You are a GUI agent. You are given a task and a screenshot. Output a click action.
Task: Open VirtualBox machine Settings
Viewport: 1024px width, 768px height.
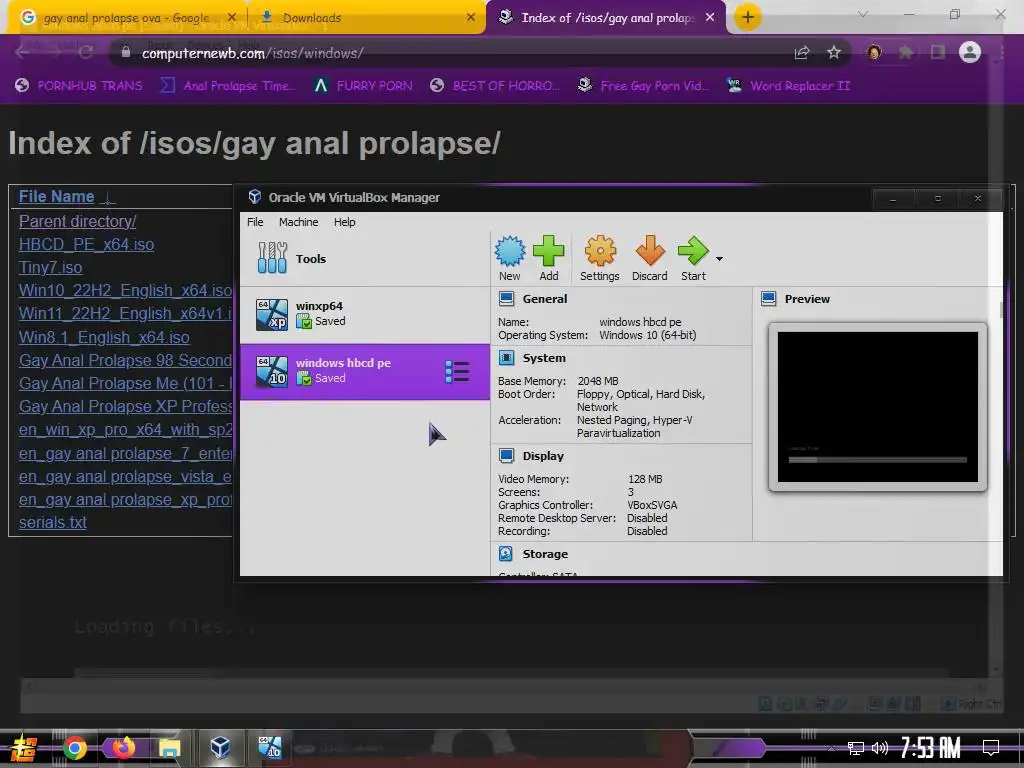[x=600, y=259]
